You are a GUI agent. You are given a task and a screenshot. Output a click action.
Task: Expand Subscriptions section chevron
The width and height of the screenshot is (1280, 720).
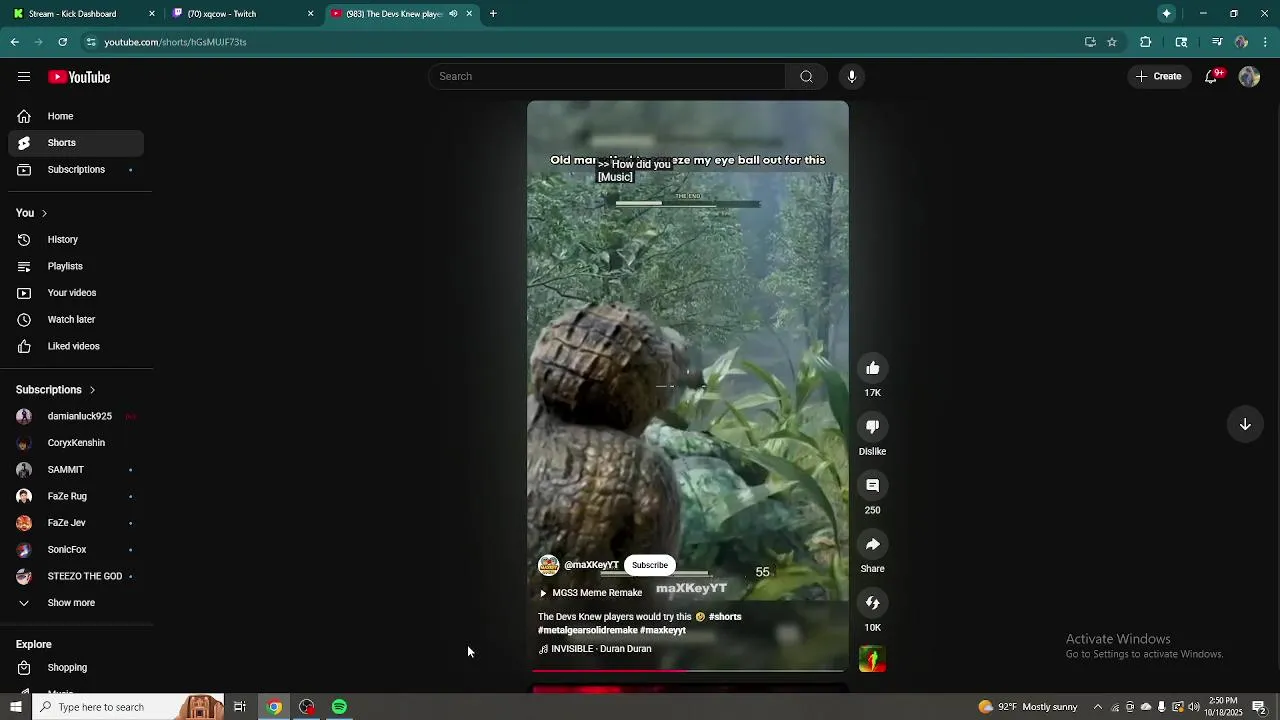[92, 390]
